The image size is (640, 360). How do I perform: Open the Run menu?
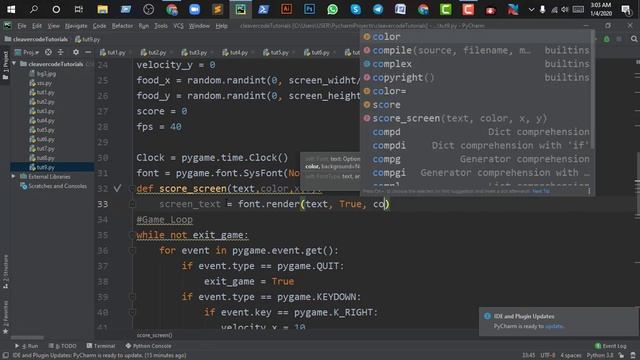tap(143, 26)
